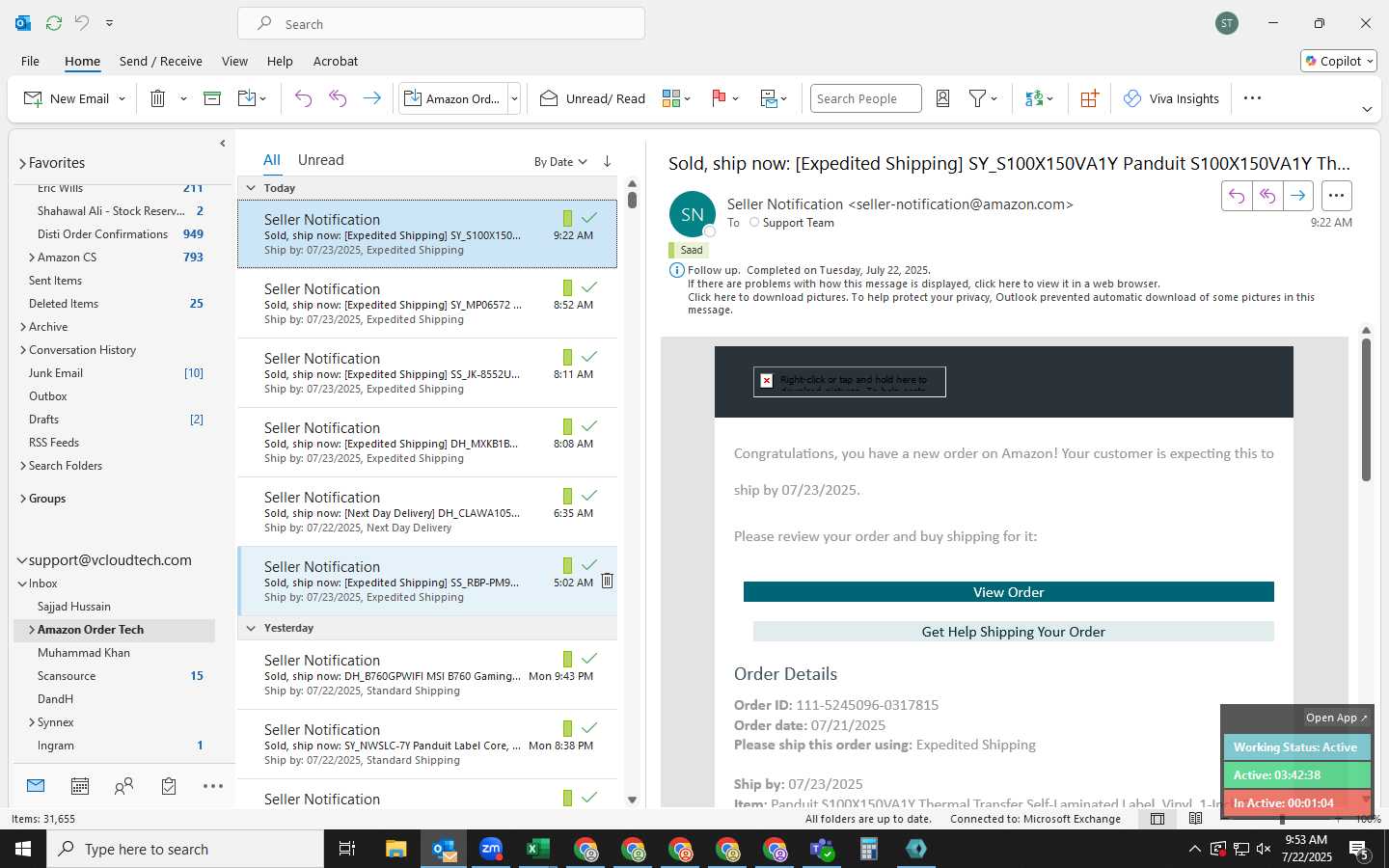Click Open App in status widget

point(1336,718)
